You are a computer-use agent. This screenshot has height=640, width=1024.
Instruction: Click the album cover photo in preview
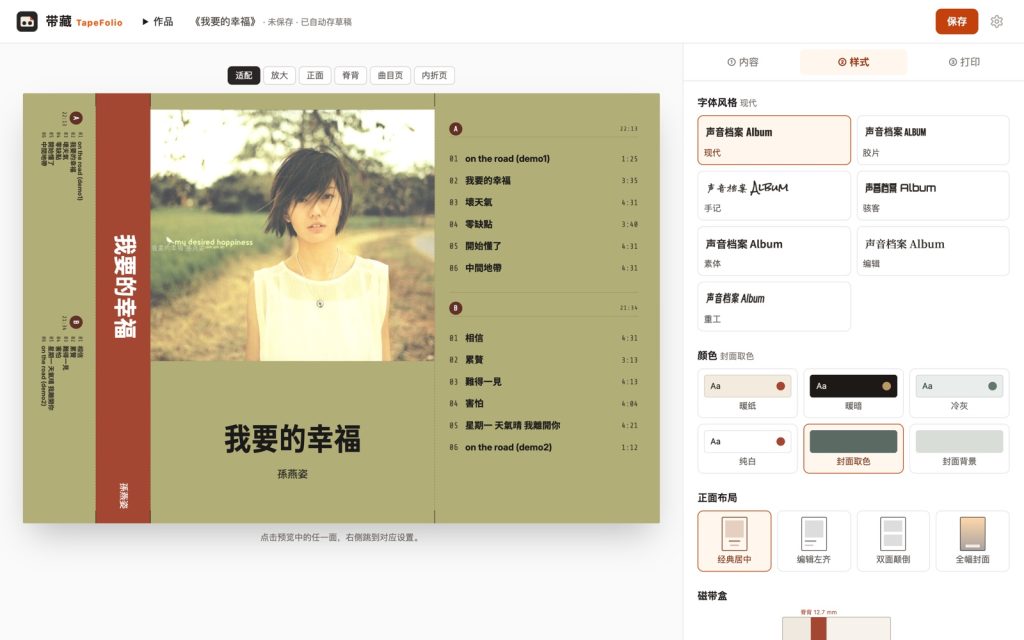[293, 234]
